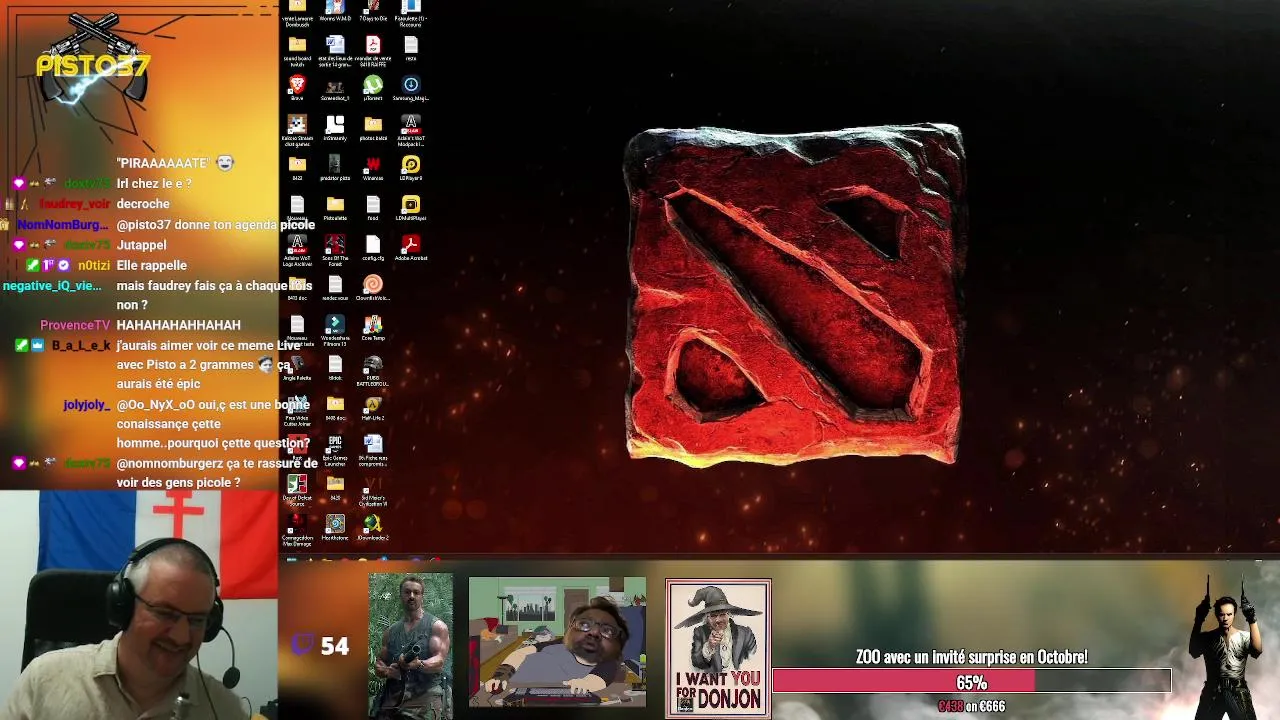Image resolution: width=1280 pixels, height=720 pixels.
Task: Click the 65% donation goal progress bar
Action: (971, 682)
